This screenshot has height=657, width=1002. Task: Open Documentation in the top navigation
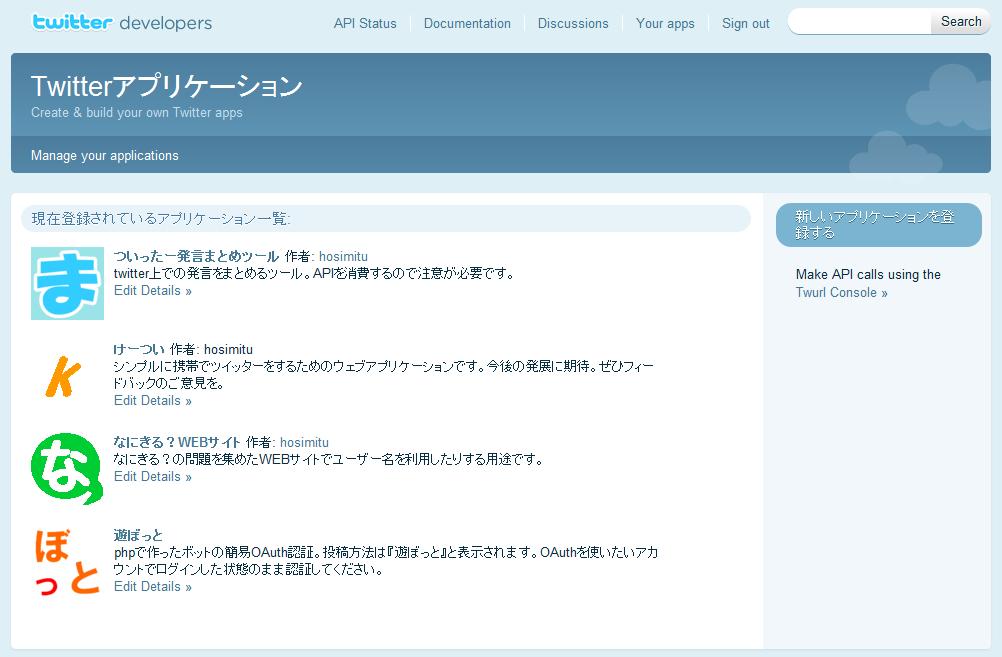(467, 24)
